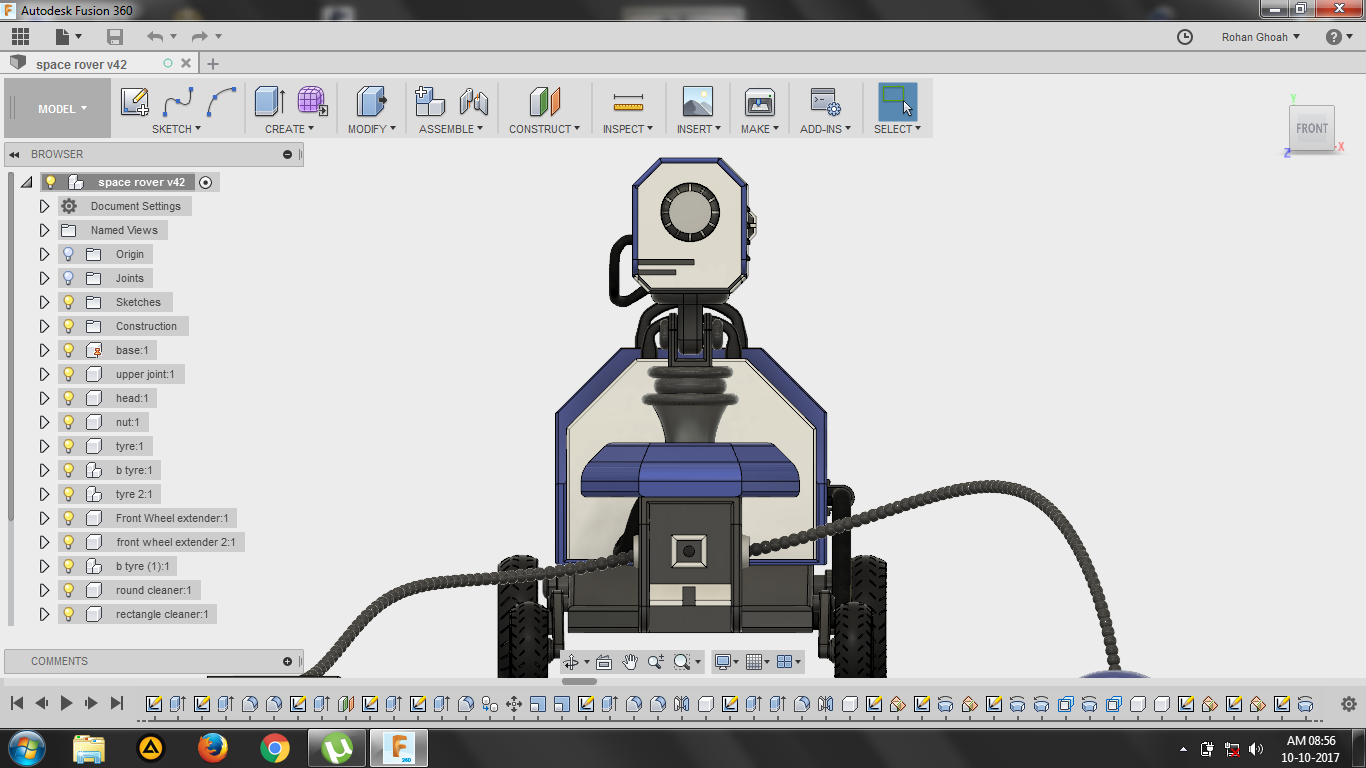The width and height of the screenshot is (1366, 768).
Task: Toggle visibility bulb of head:1
Action: [x=68, y=398]
